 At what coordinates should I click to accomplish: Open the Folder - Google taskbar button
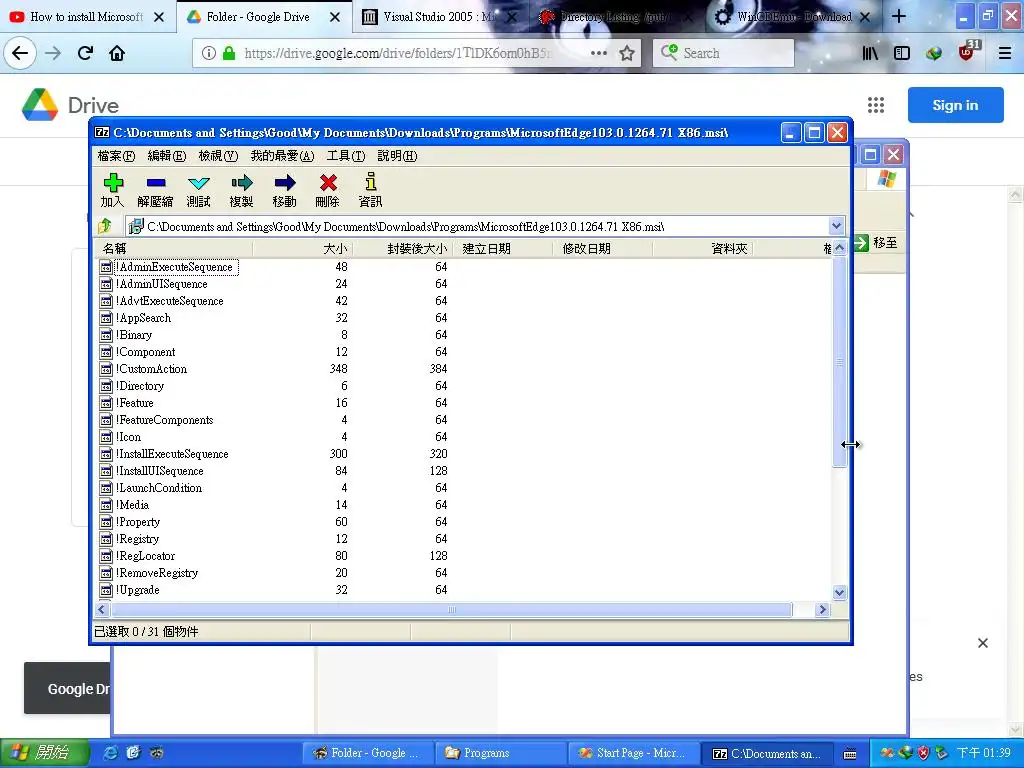tap(367, 753)
